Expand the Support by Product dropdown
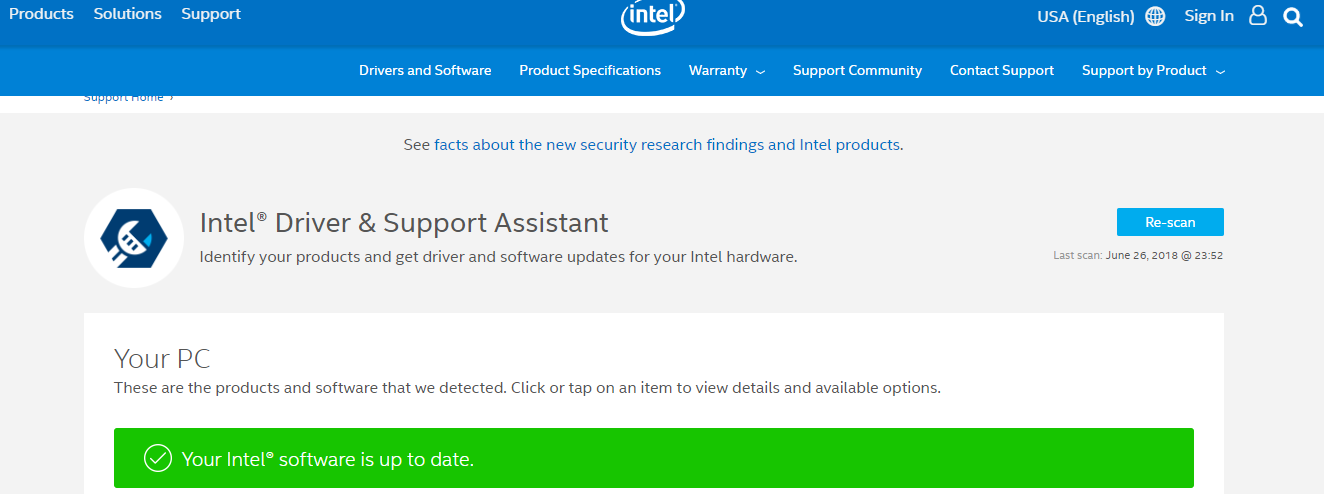Viewport: 1324px width, 494px height. click(x=1153, y=71)
